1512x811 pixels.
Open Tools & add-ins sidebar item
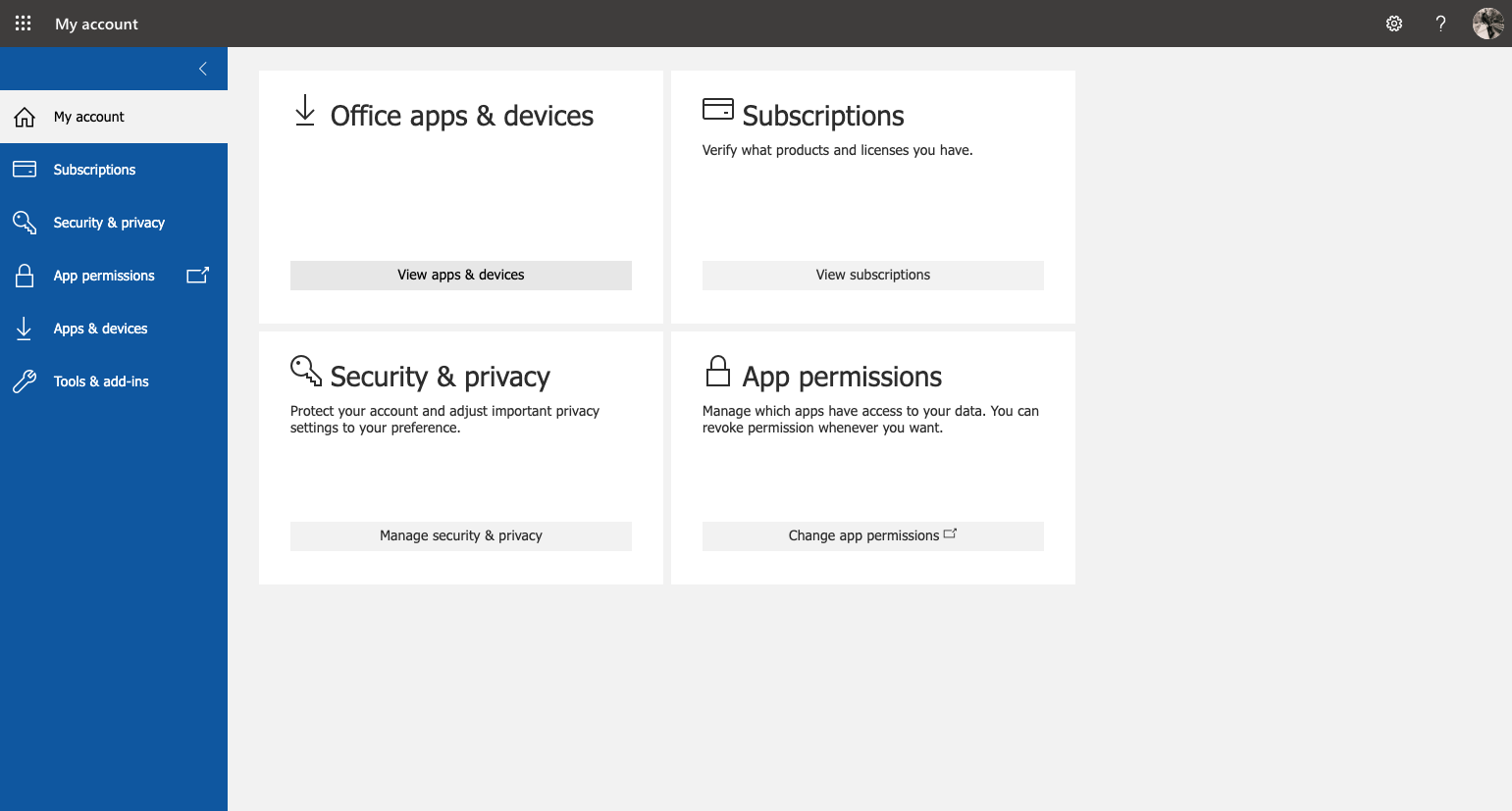[x=114, y=381]
